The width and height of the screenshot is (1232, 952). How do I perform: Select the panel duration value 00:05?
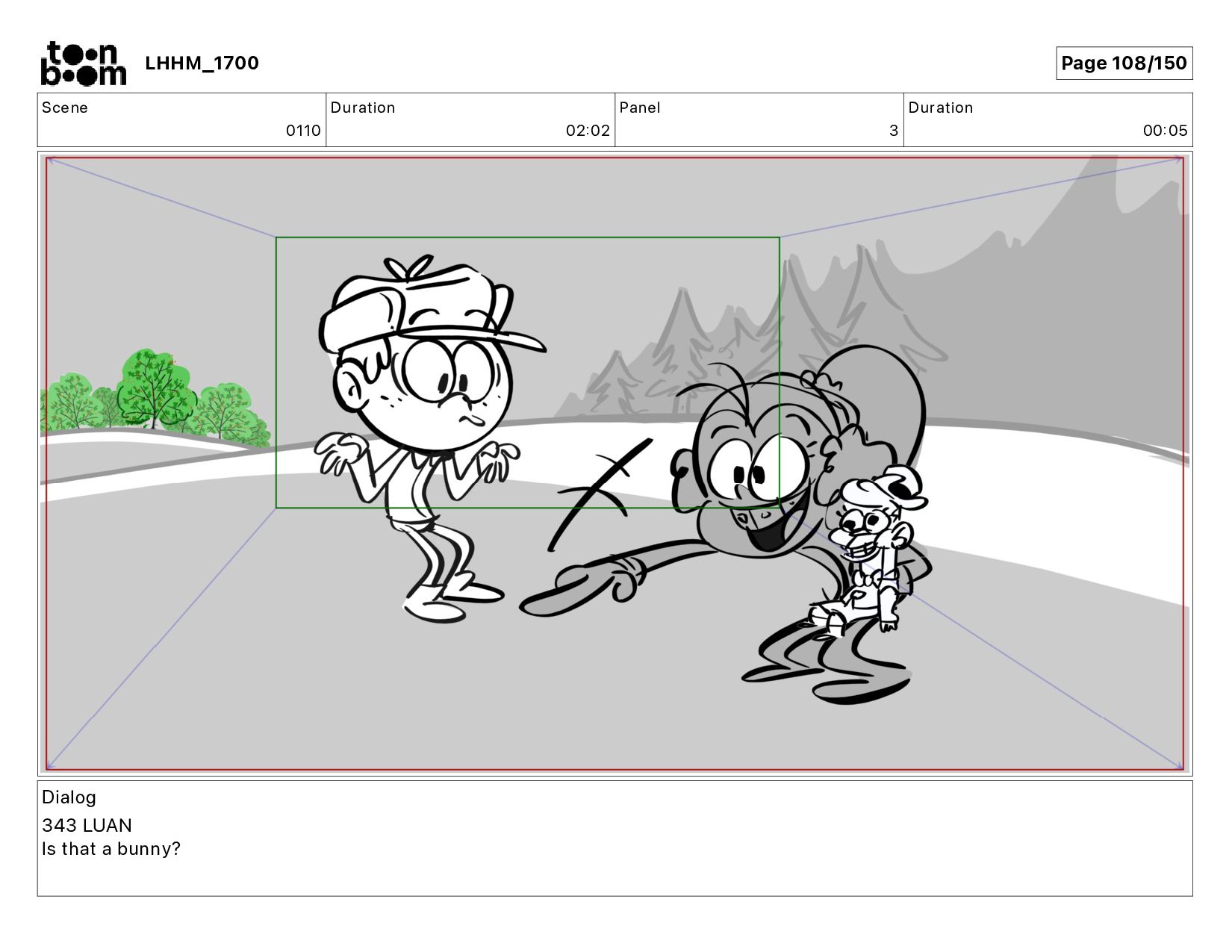tap(1165, 131)
